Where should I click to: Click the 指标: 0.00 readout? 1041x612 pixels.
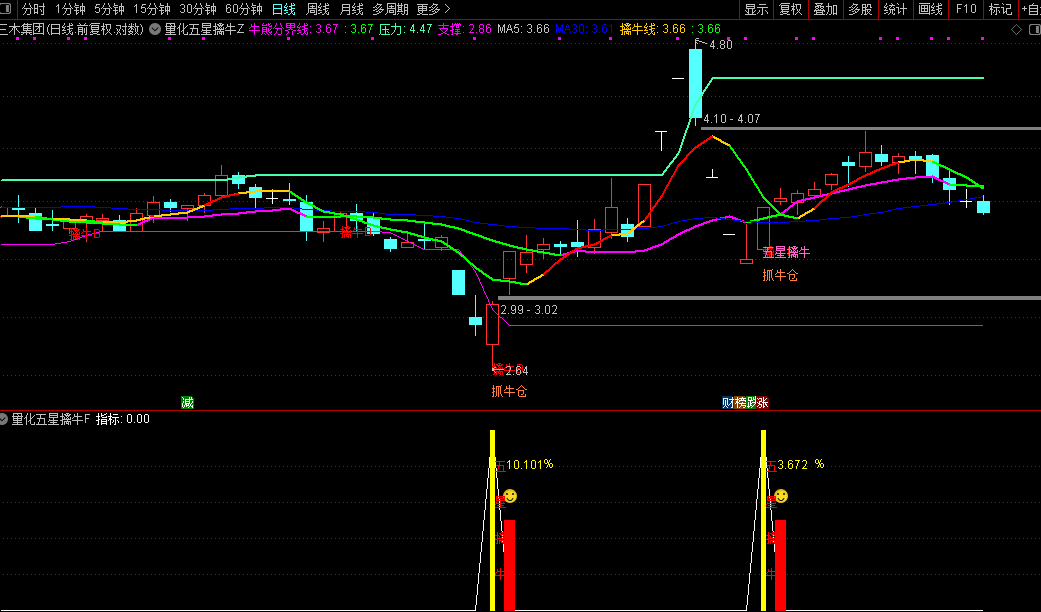coord(123,419)
